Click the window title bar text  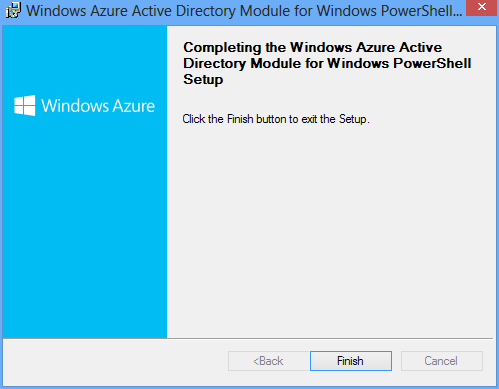[244, 11]
